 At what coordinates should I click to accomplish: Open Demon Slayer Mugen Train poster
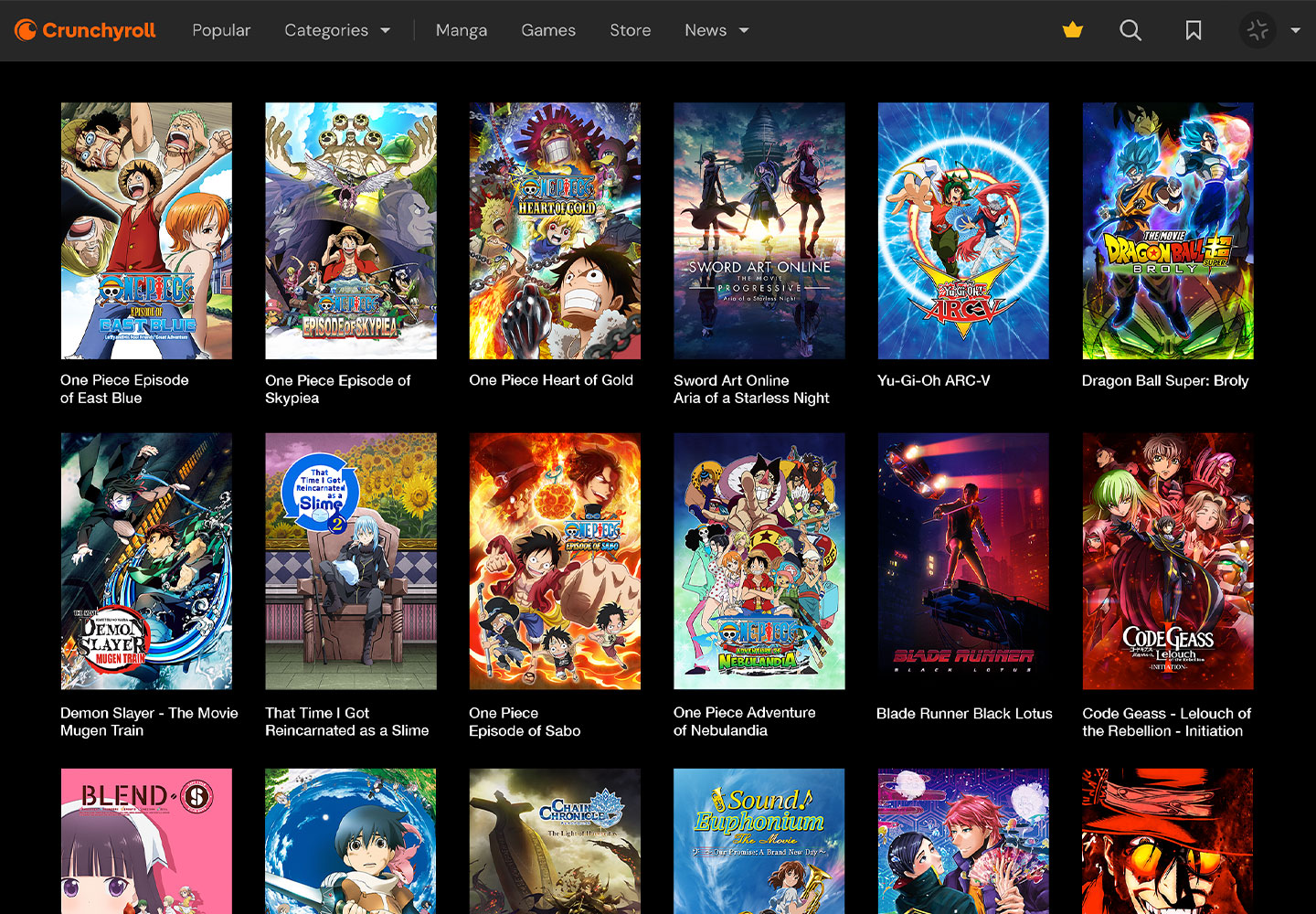click(146, 561)
